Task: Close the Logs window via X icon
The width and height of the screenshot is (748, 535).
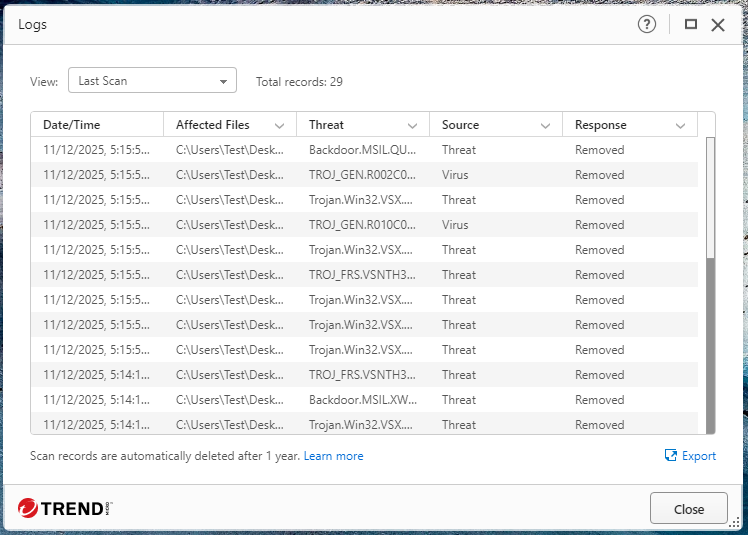Action: click(x=717, y=25)
